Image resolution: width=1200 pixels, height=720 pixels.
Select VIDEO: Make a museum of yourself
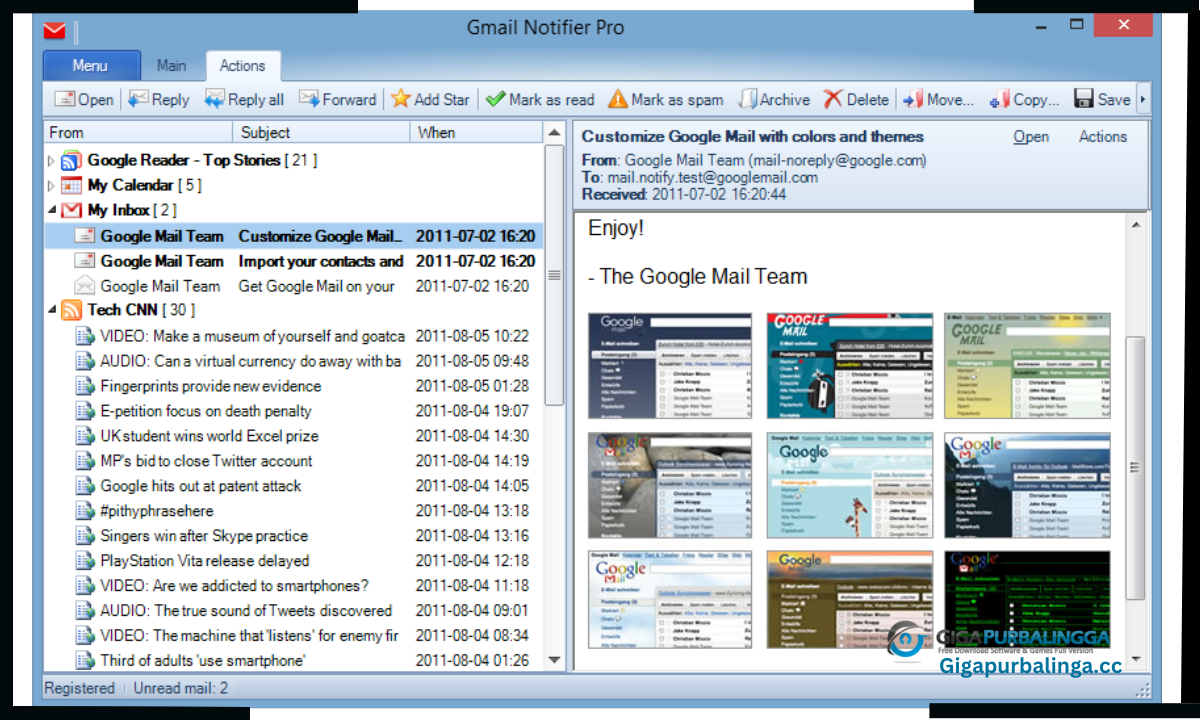point(294,336)
